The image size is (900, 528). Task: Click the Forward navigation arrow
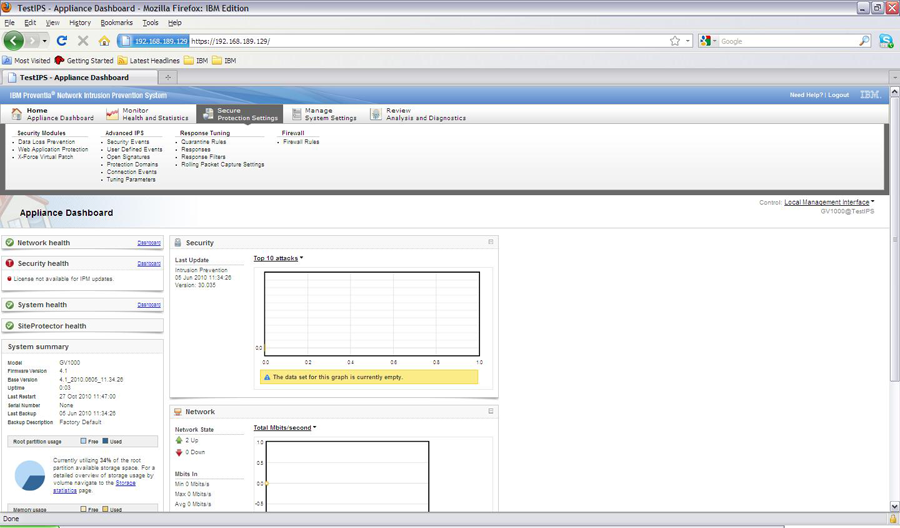point(32,41)
